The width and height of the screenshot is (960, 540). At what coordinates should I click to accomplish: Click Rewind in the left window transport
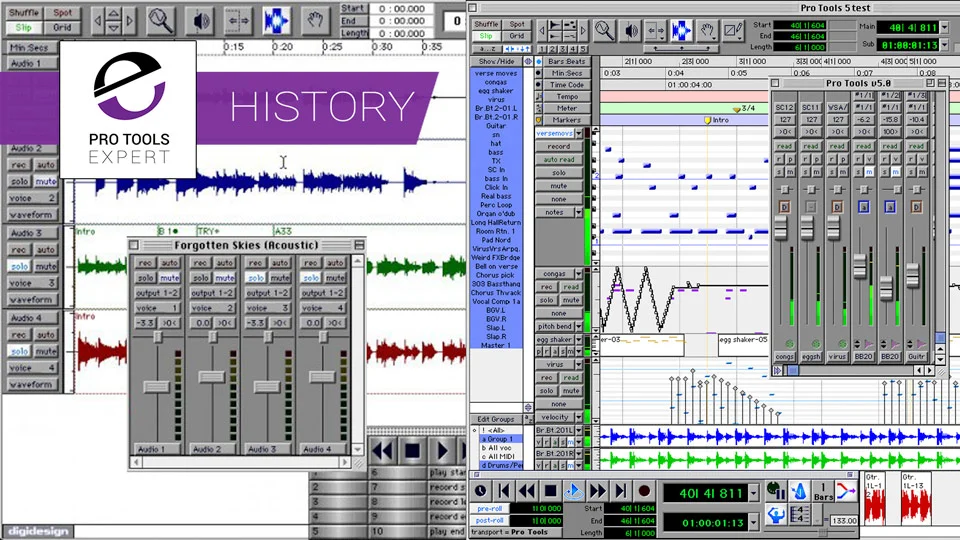coord(382,452)
